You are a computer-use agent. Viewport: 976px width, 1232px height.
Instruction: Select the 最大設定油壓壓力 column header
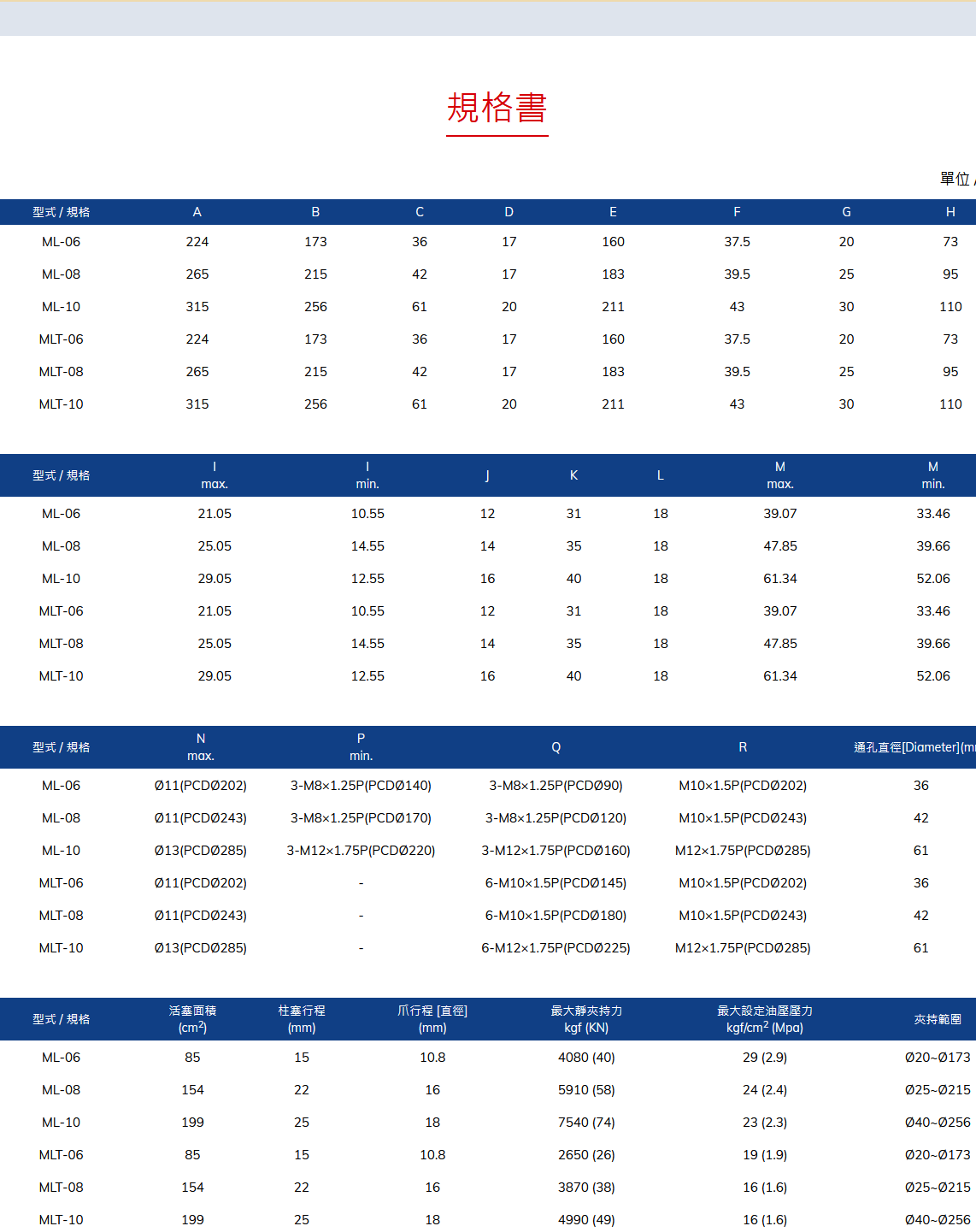pyautogui.click(x=764, y=1019)
